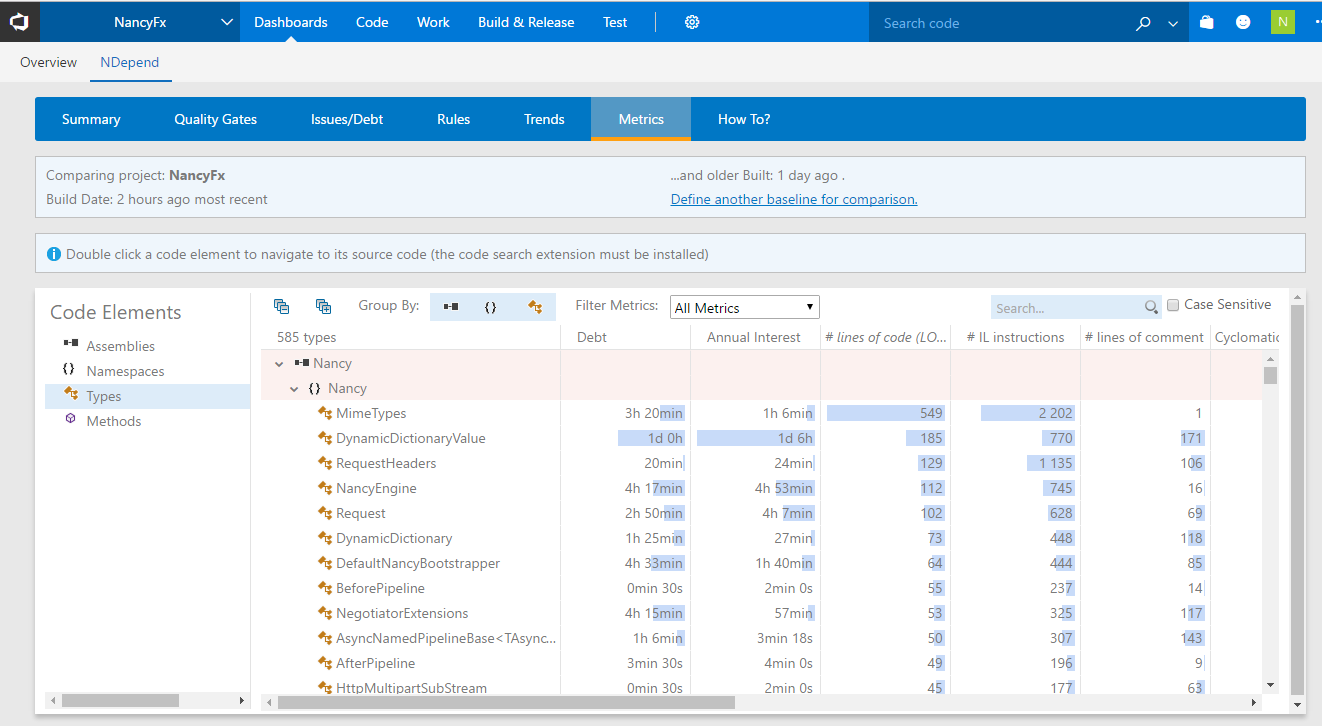Open the feedback smiley icon
Viewport: 1322px width, 726px height.
point(1242,21)
